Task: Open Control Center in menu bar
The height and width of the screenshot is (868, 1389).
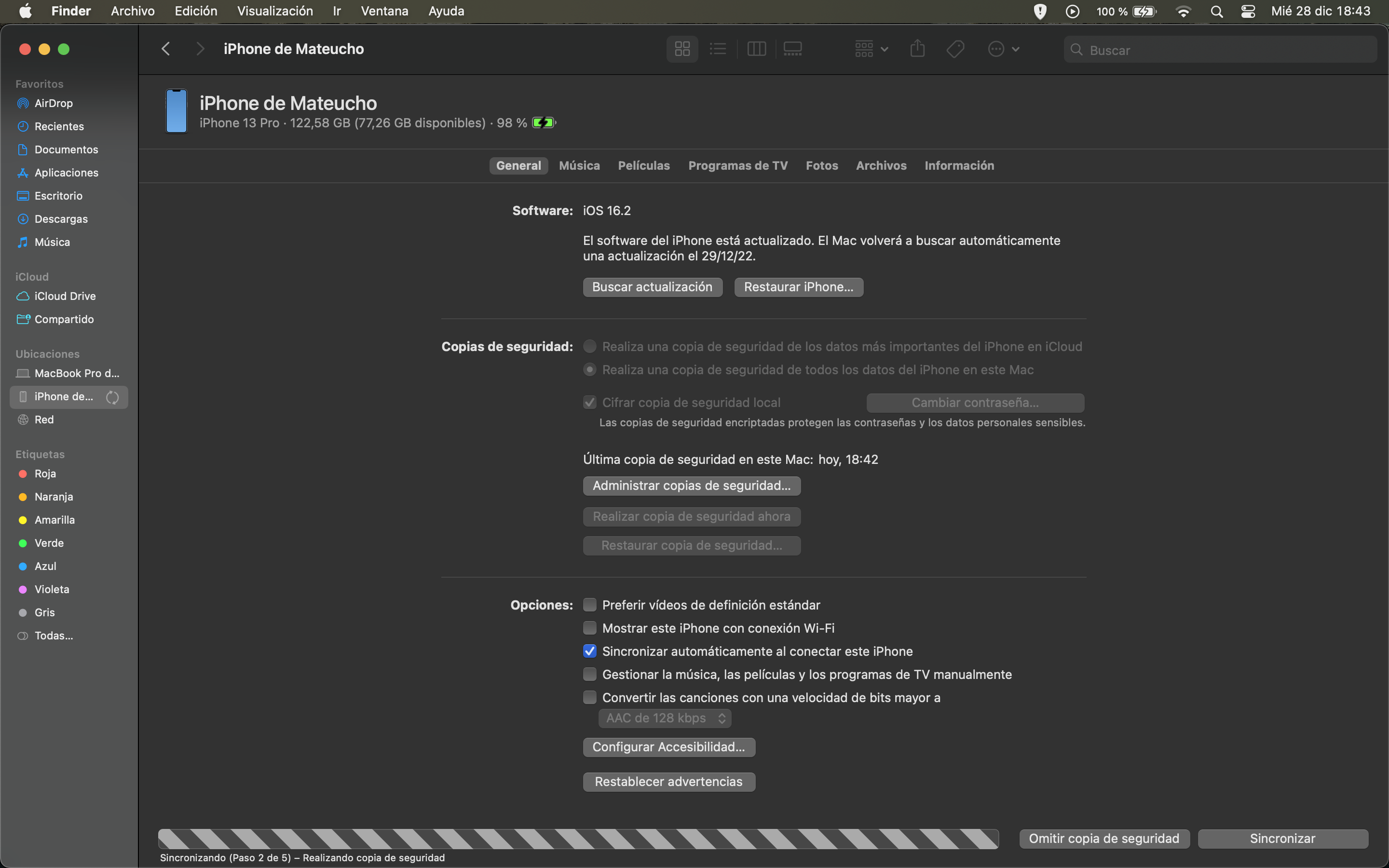Action: coord(1248,12)
